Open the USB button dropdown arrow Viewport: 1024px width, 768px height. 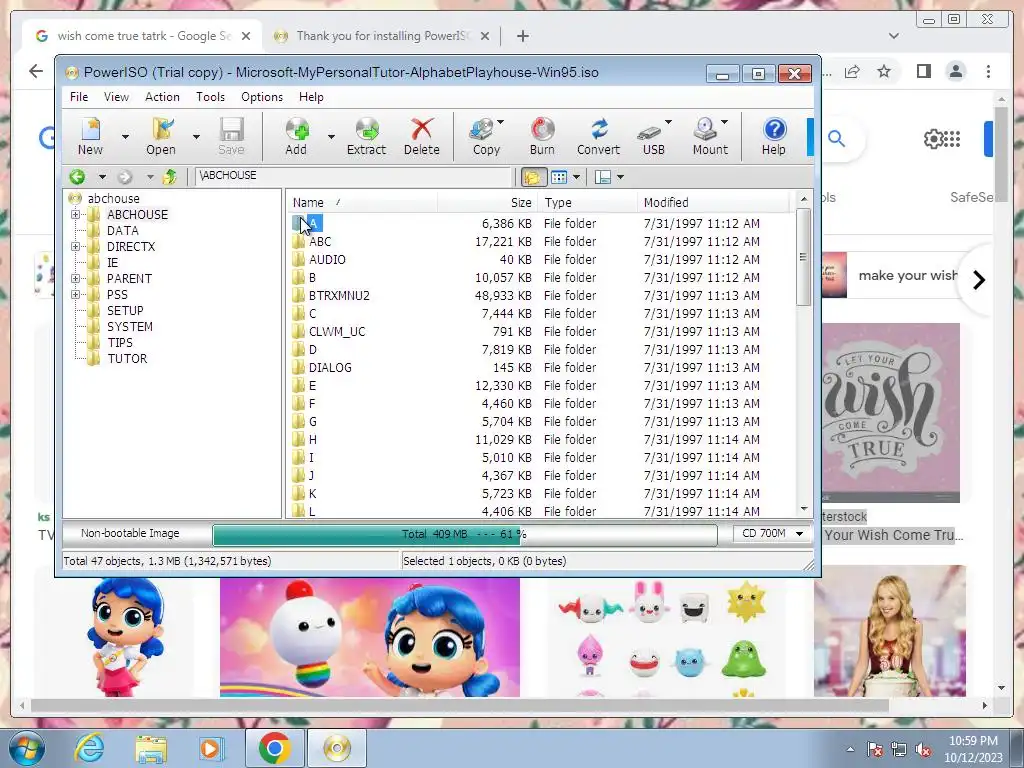pyautogui.click(x=668, y=122)
